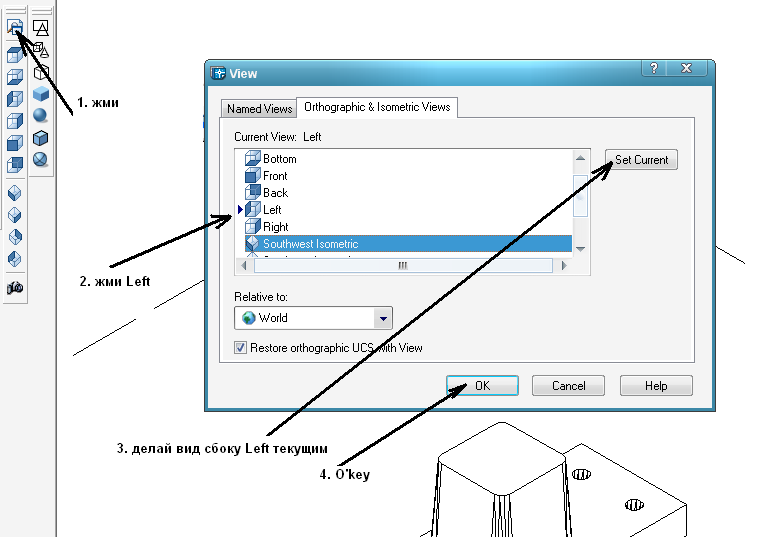
Task: Select the Right view toolbar icon
Action: (x=15, y=121)
